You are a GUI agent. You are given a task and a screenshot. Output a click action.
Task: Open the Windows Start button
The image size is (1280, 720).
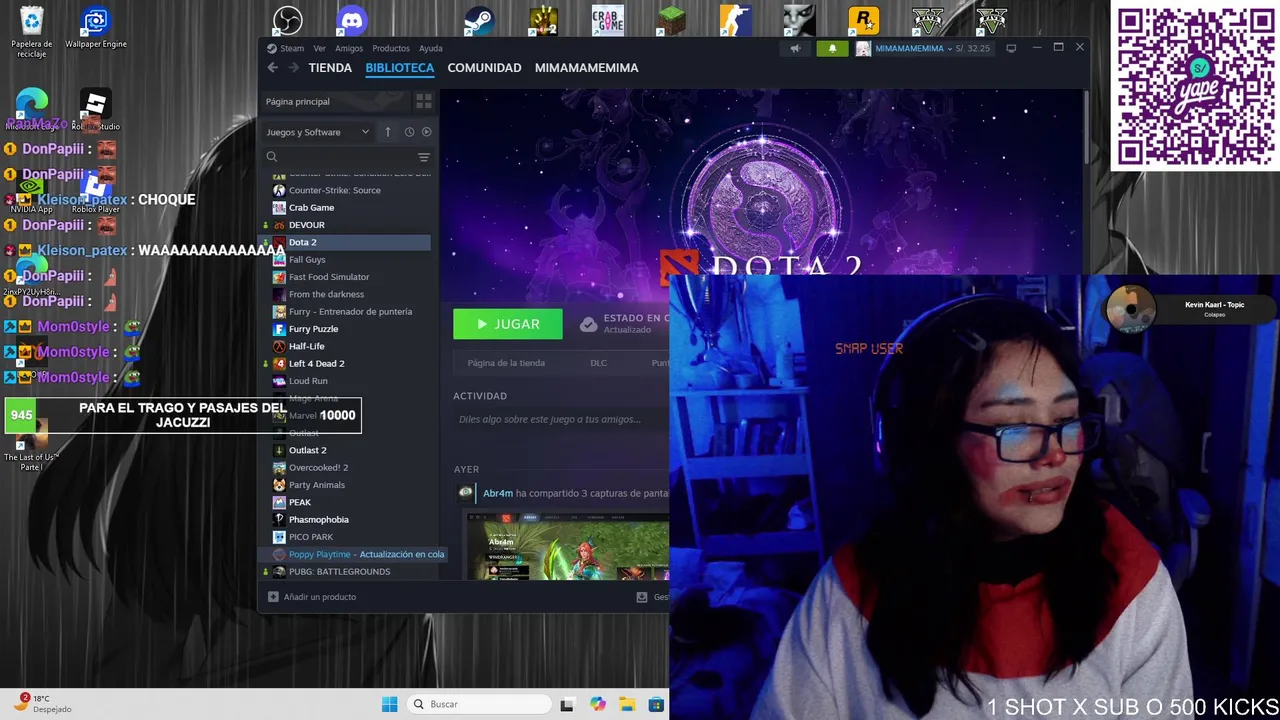click(389, 704)
